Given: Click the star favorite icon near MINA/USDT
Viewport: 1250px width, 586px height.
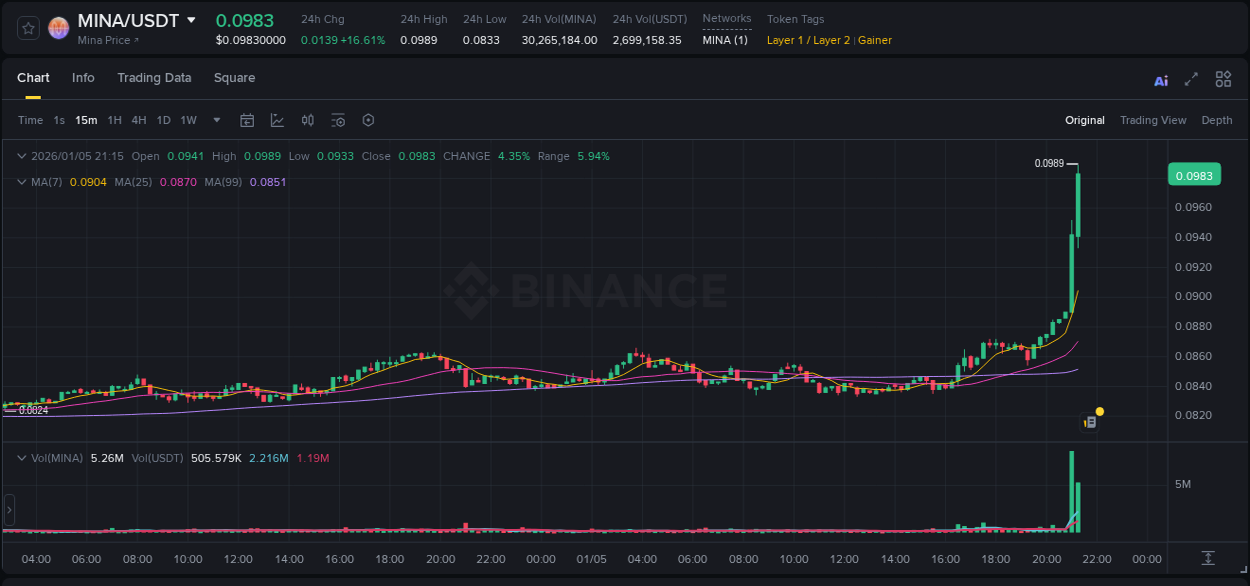Looking at the screenshot, I should 27,27.
